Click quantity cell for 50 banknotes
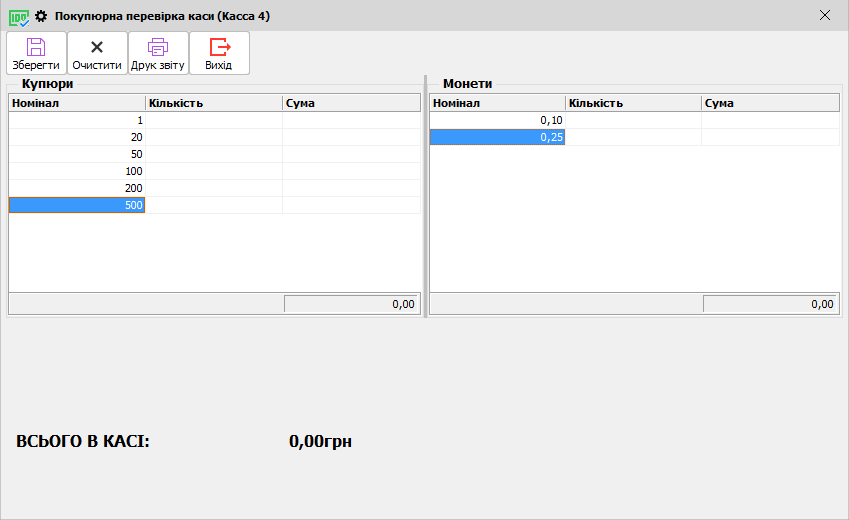This screenshot has height=520, width=849. point(213,154)
